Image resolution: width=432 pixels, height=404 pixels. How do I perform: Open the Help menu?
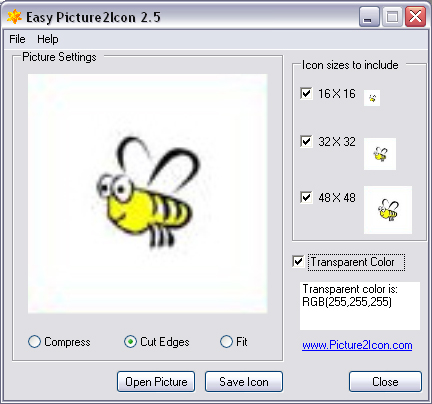(x=48, y=39)
